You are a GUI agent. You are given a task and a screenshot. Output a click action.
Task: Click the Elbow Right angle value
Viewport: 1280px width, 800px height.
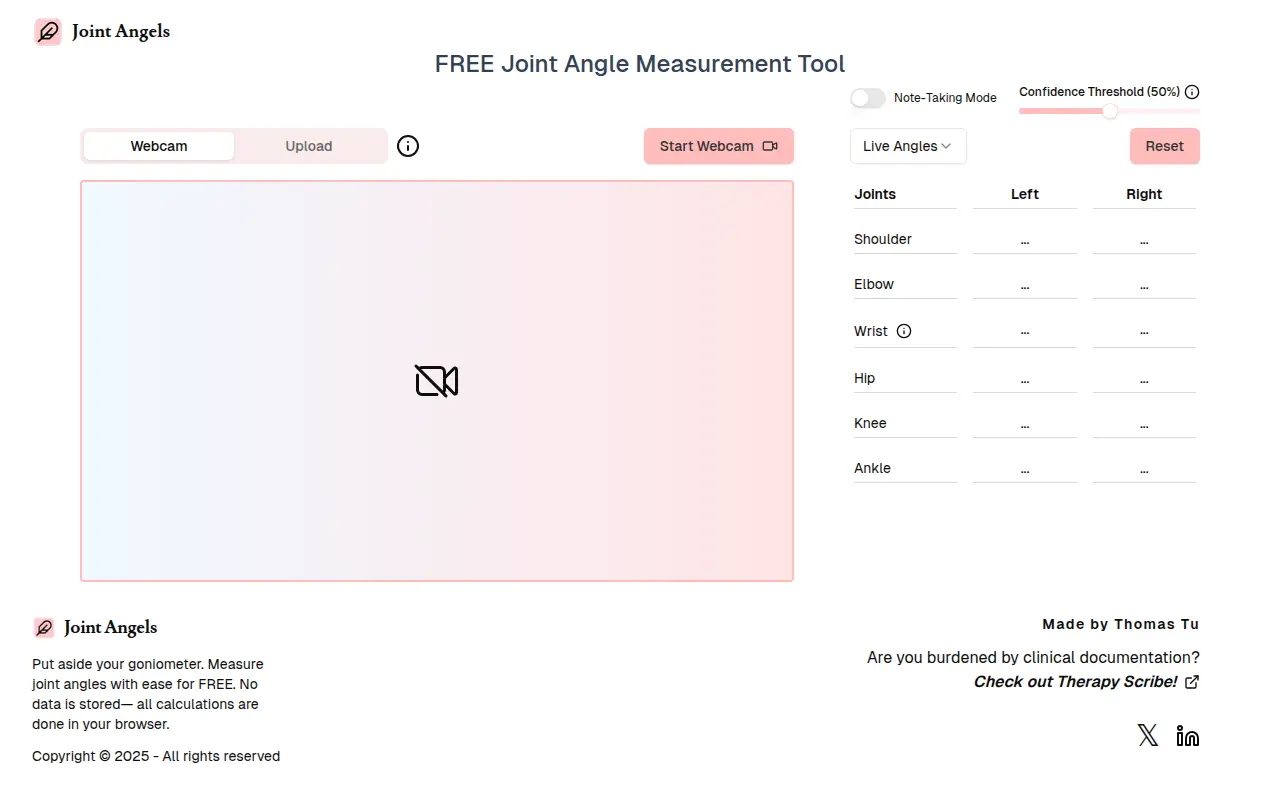(x=1144, y=285)
